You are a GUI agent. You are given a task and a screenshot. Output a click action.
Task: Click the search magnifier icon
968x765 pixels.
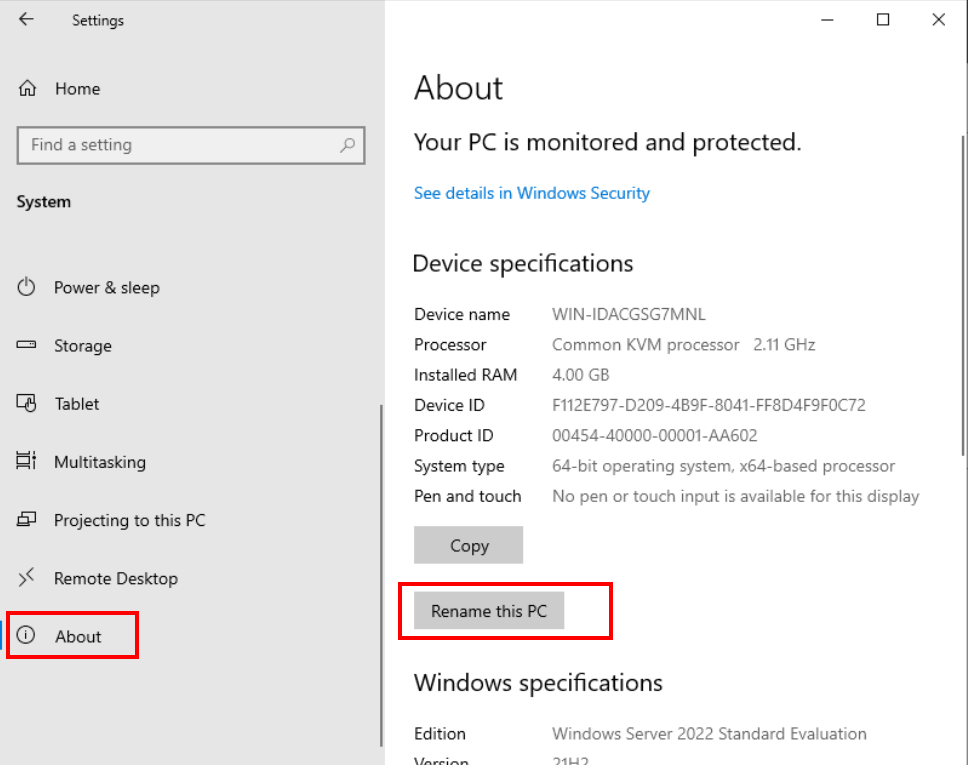pos(347,145)
